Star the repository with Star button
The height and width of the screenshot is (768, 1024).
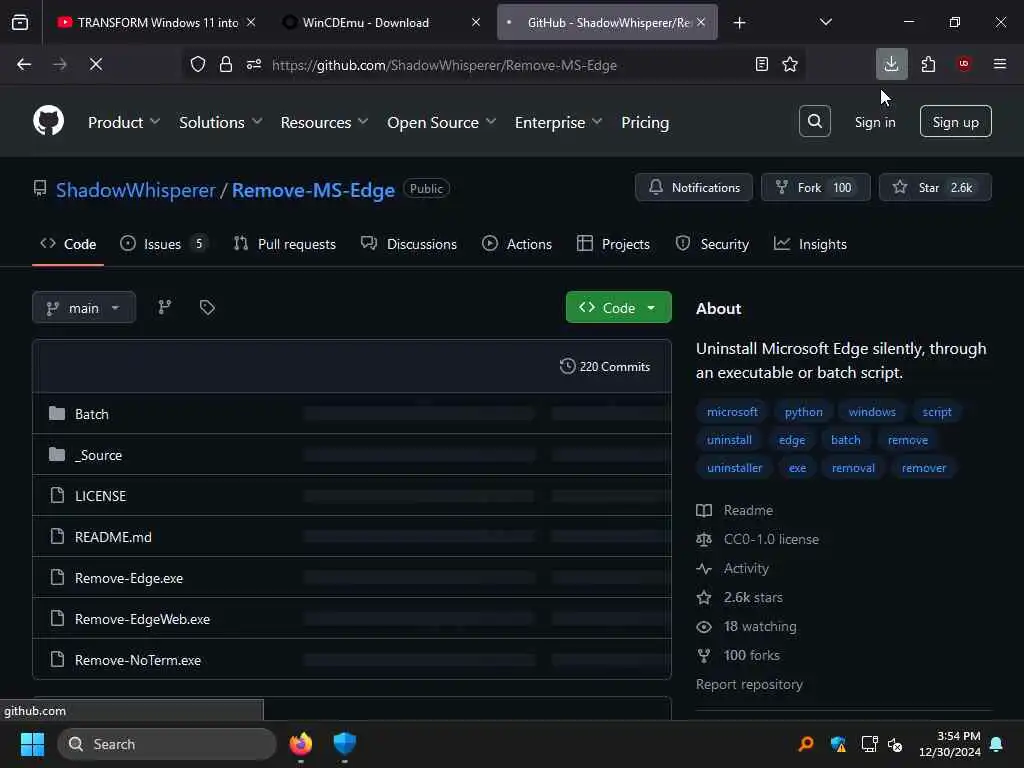pyautogui.click(x=935, y=187)
